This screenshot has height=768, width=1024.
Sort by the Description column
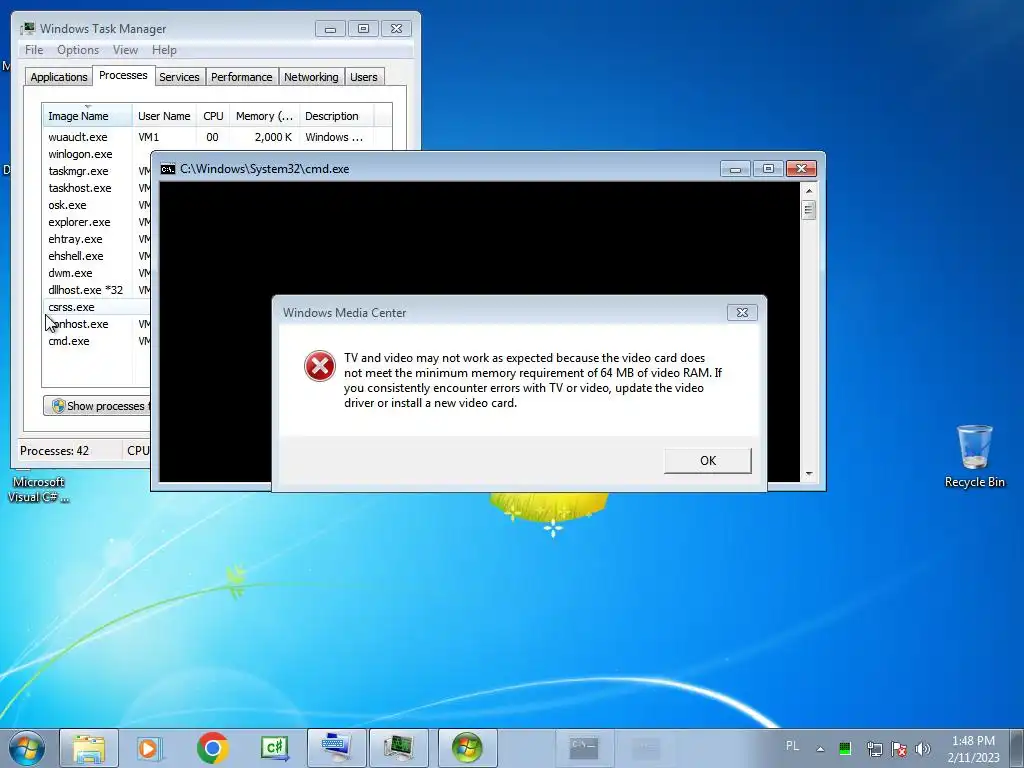tap(336, 116)
